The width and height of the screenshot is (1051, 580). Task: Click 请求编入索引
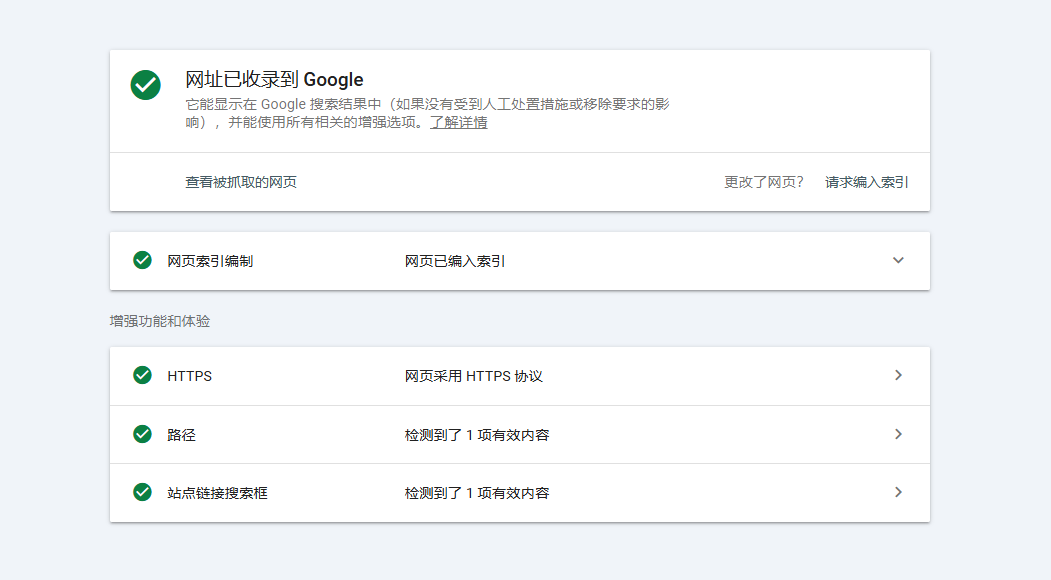coord(867,182)
